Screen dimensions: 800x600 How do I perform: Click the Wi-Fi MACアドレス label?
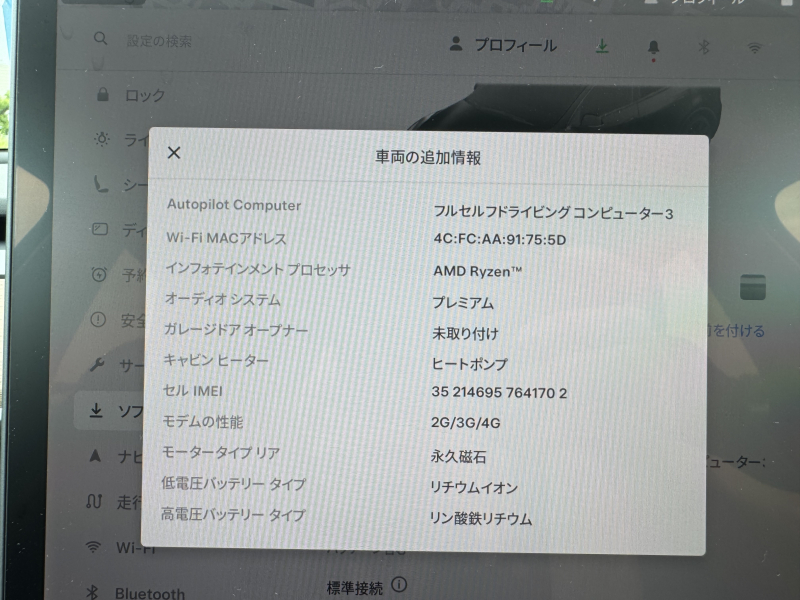click(227, 238)
